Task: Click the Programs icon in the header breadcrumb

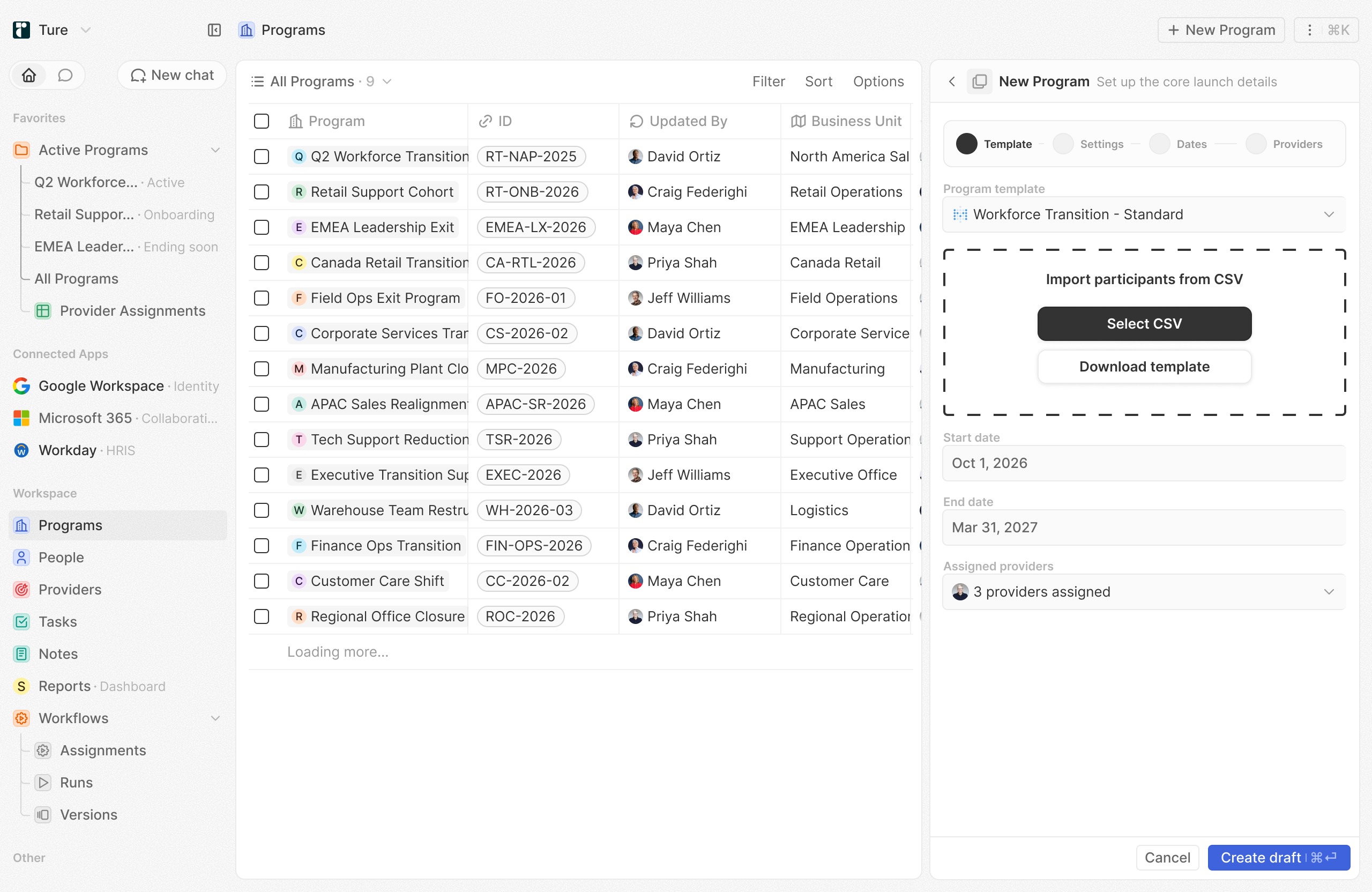Action: 246,30
